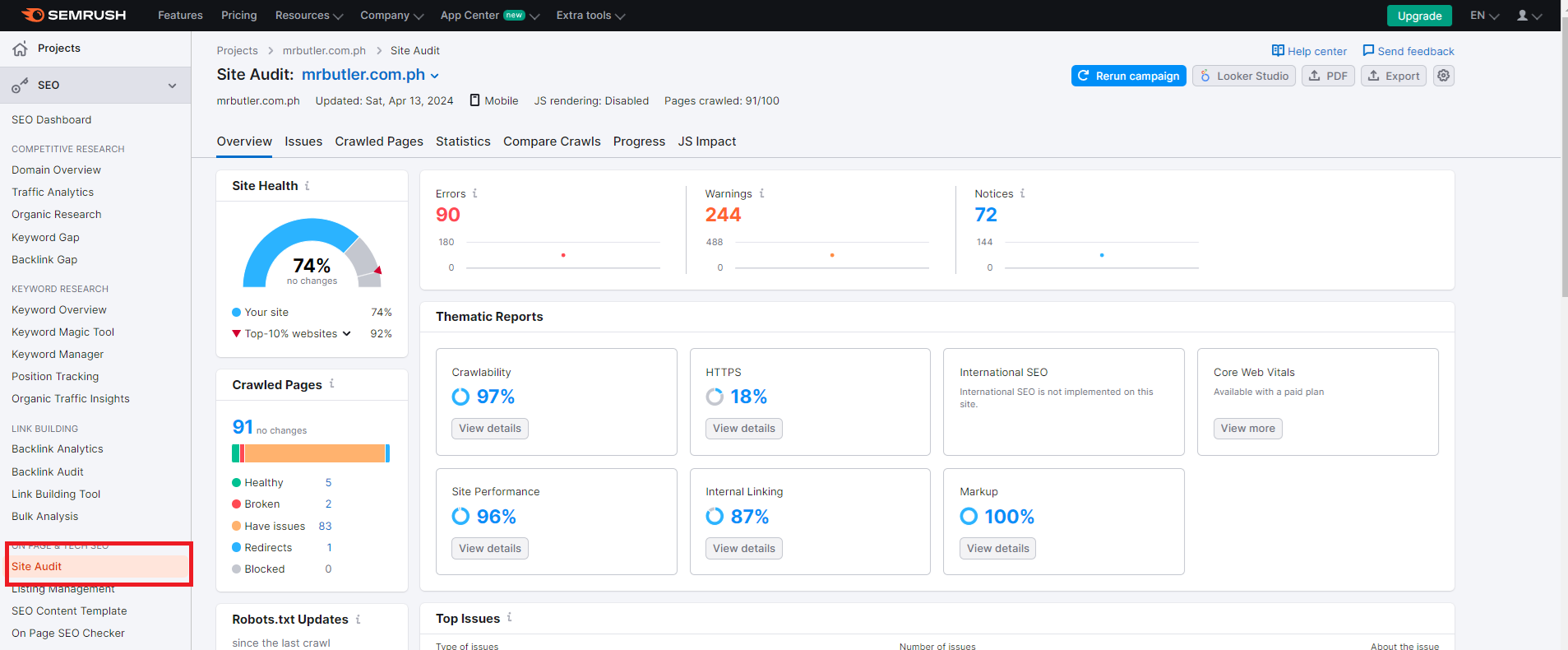Click the 90 errors count
This screenshot has width=1568, height=650.
448,215
